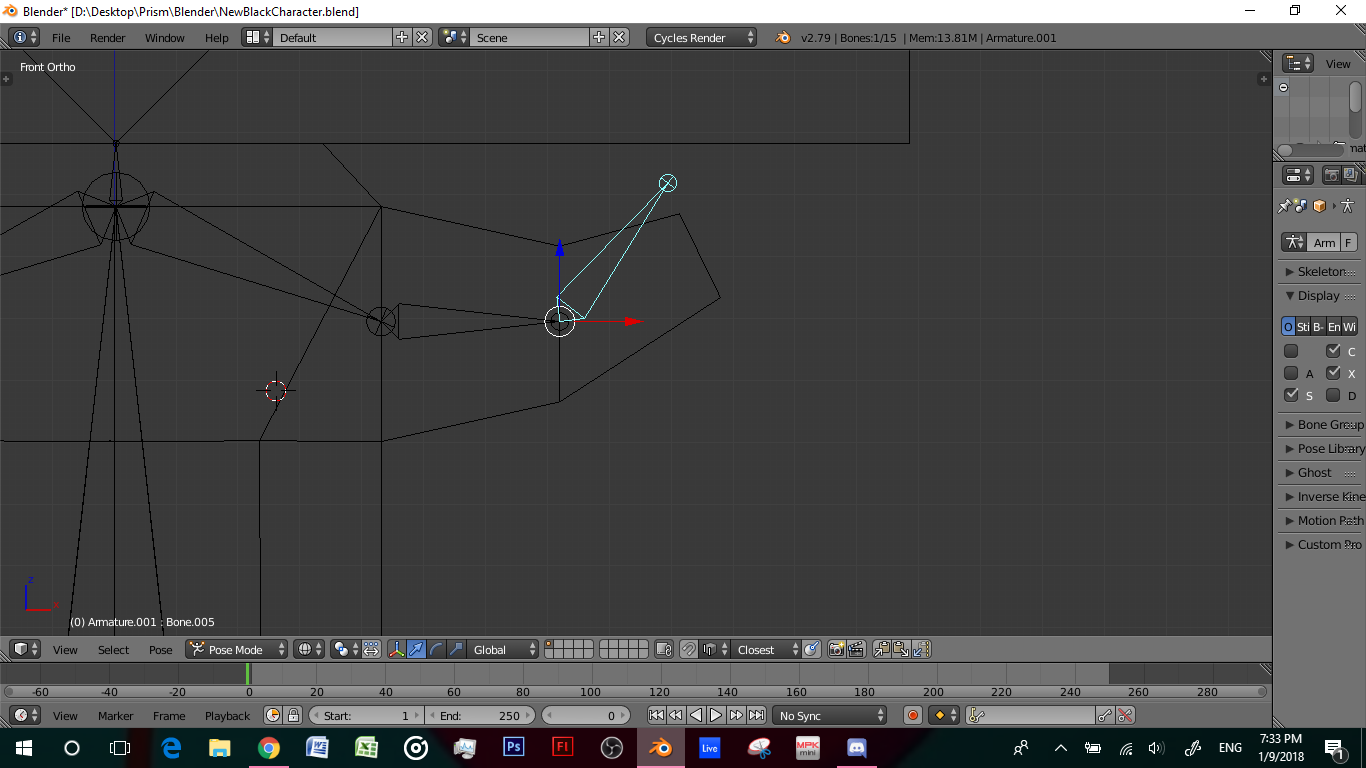Image resolution: width=1366 pixels, height=768 pixels.
Task: Open the Pose Mode dropdown
Action: point(237,649)
